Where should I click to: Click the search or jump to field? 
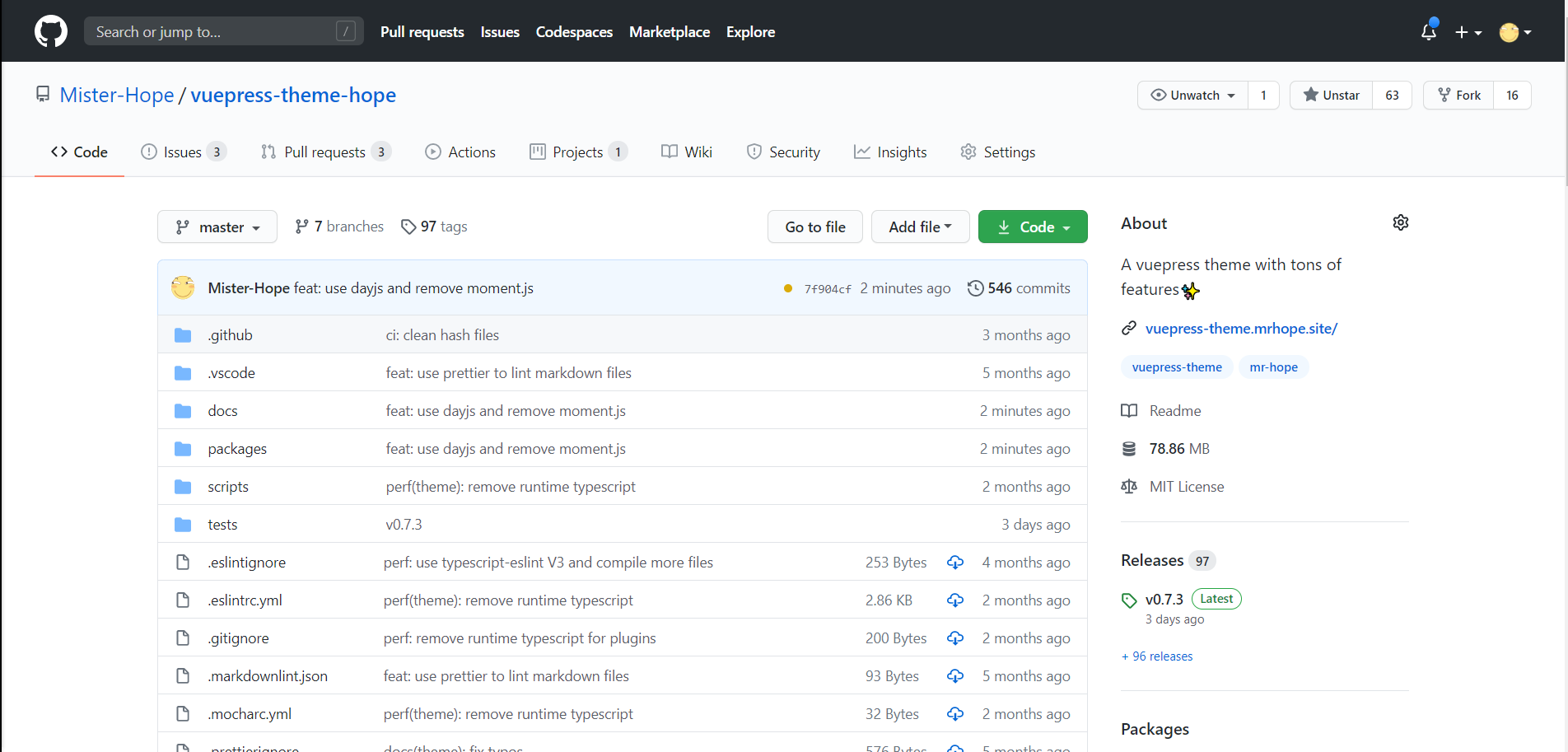(223, 32)
